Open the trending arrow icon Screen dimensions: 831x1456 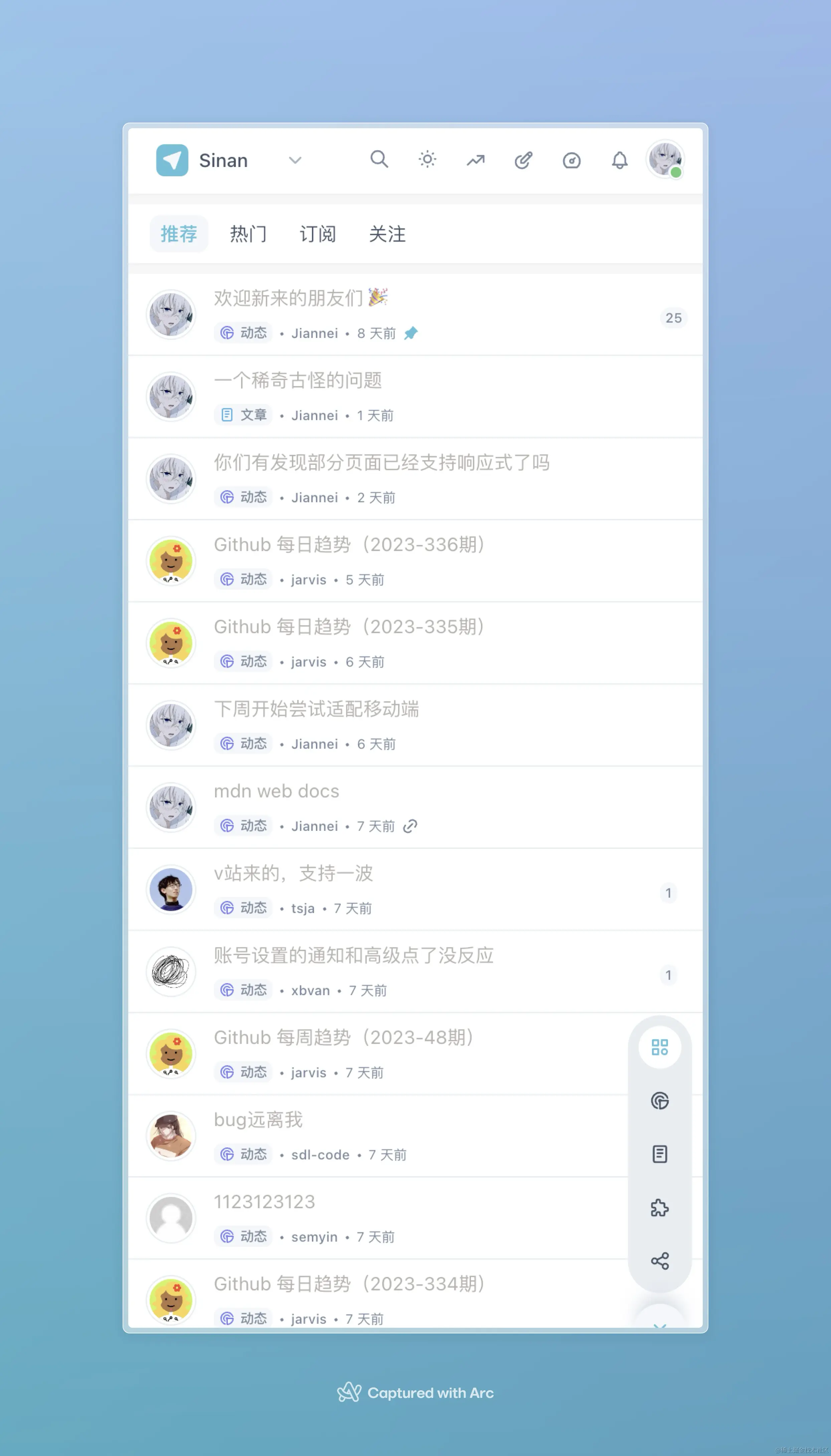click(475, 160)
